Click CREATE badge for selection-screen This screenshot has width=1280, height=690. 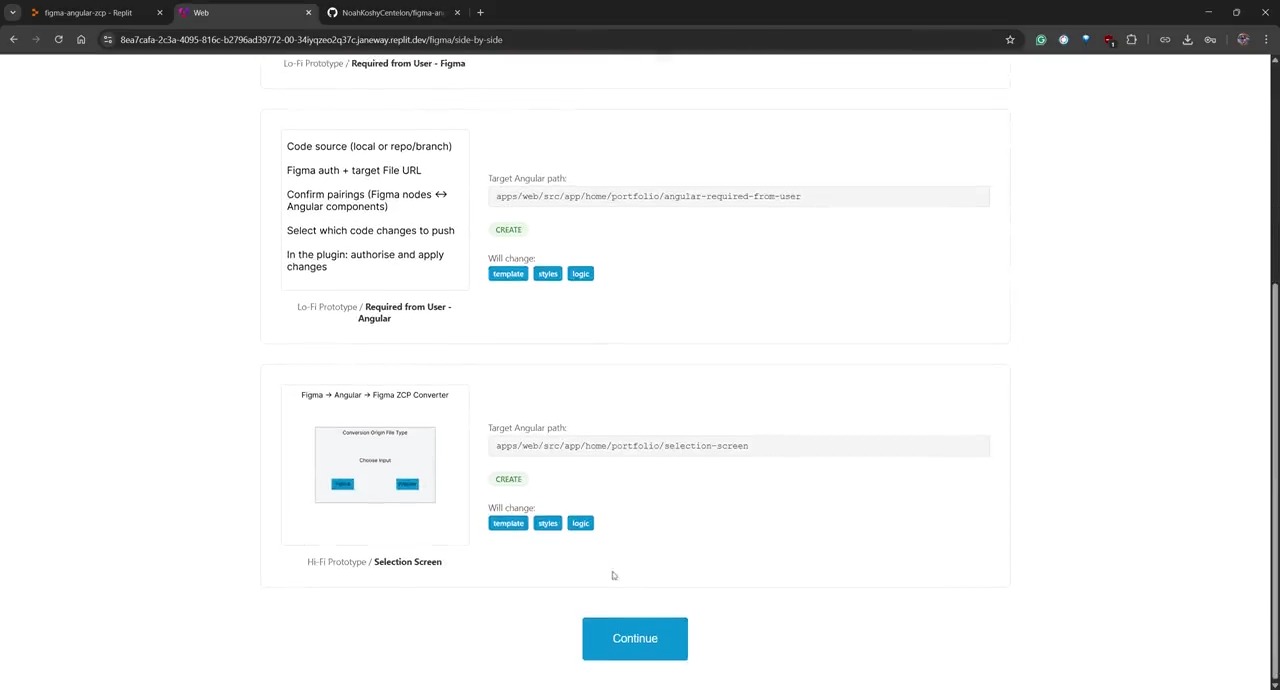tap(508, 479)
